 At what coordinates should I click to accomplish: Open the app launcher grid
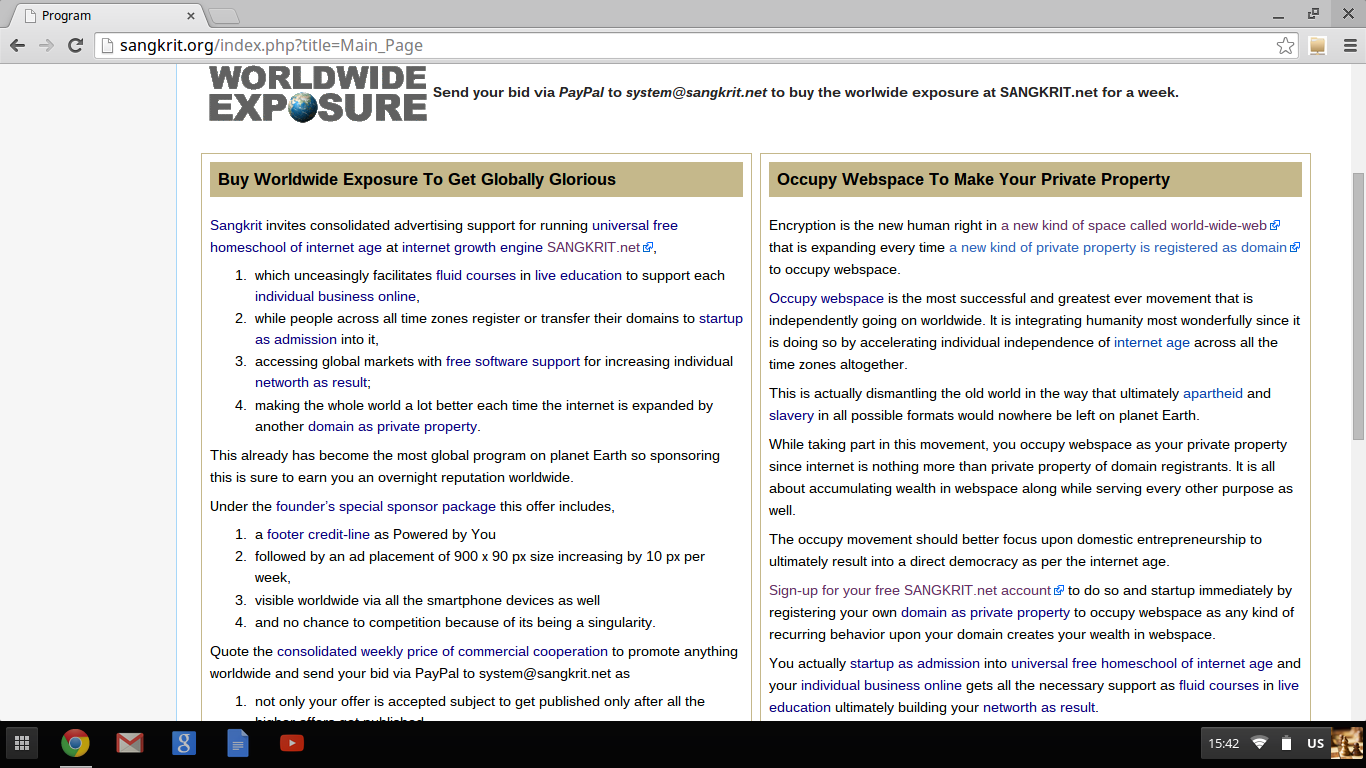click(21, 743)
